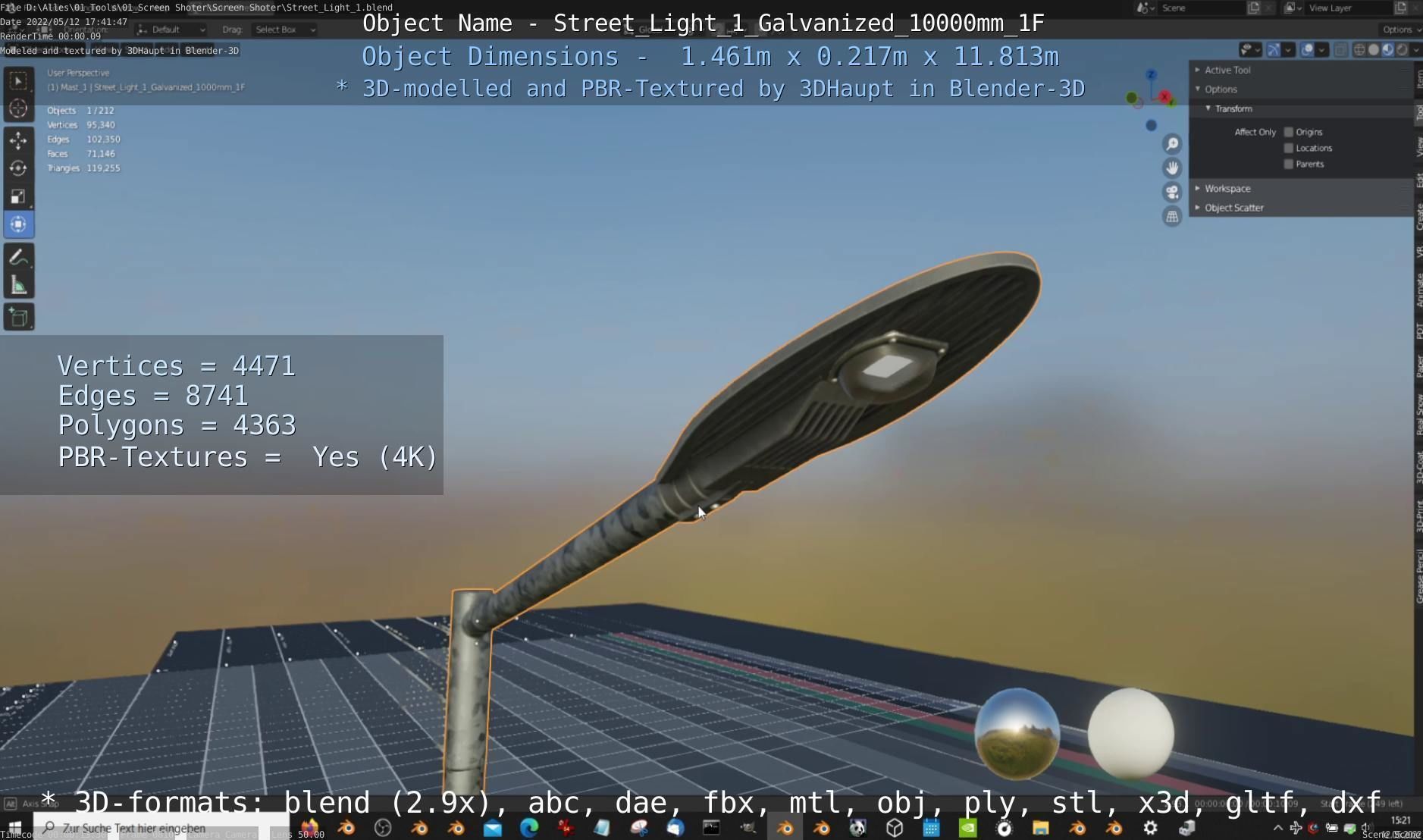This screenshot has width=1423, height=840.
Task: Switch to material preview shading
Action: tap(1387, 50)
